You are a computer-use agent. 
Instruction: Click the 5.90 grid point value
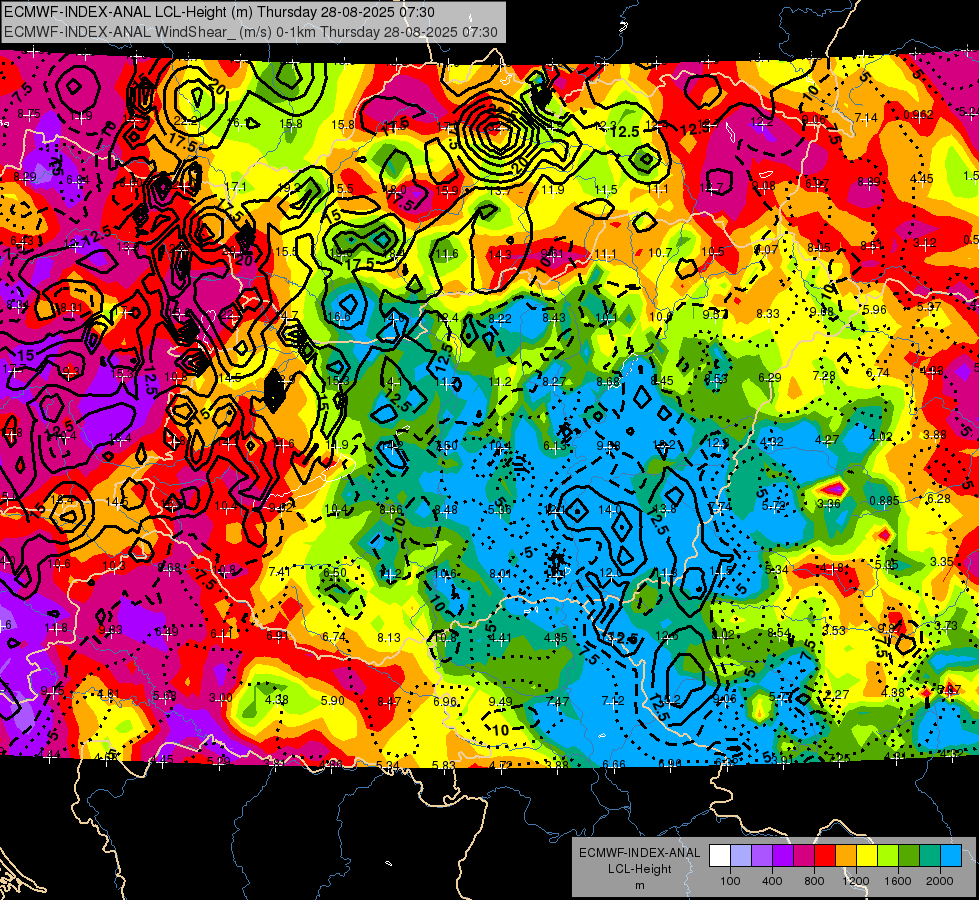pyautogui.click(x=332, y=701)
